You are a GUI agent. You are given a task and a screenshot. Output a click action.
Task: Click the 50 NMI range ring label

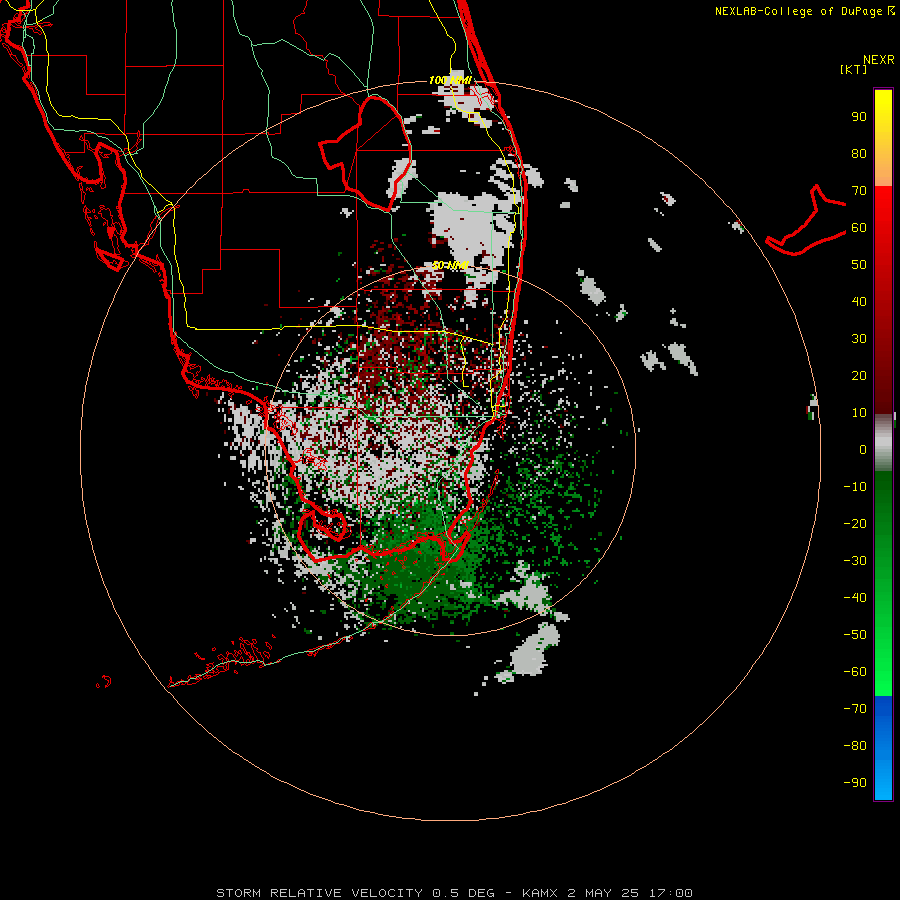point(450,265)
